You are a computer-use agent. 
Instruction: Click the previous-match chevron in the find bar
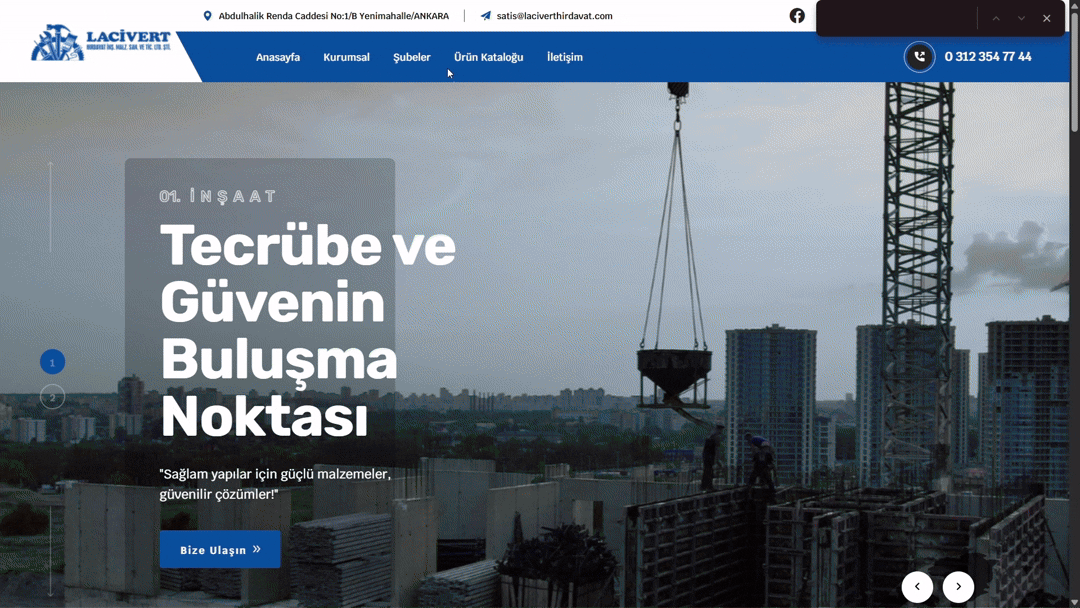995,17
